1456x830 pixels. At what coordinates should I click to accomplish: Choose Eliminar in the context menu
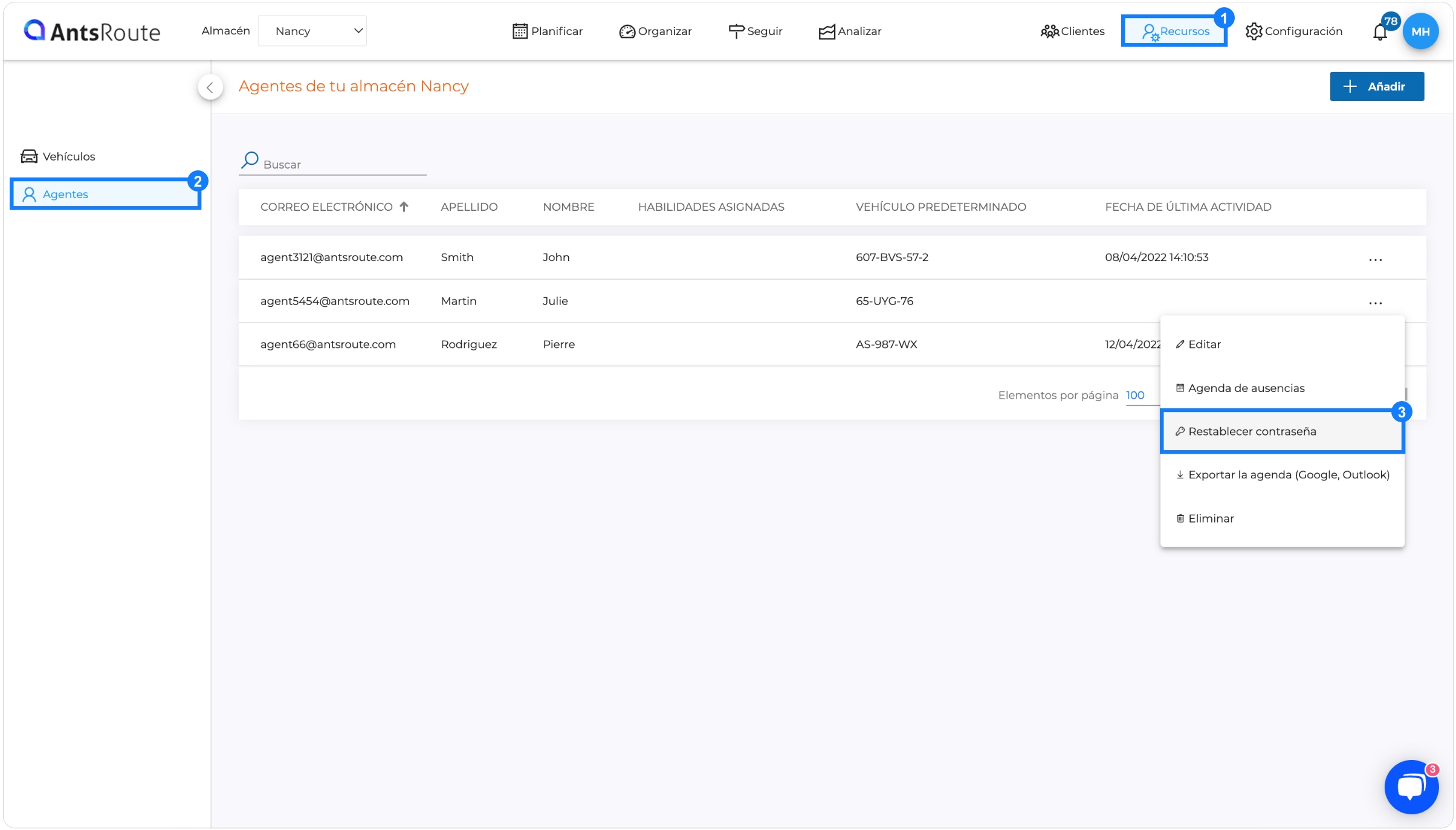[1281, 518]
